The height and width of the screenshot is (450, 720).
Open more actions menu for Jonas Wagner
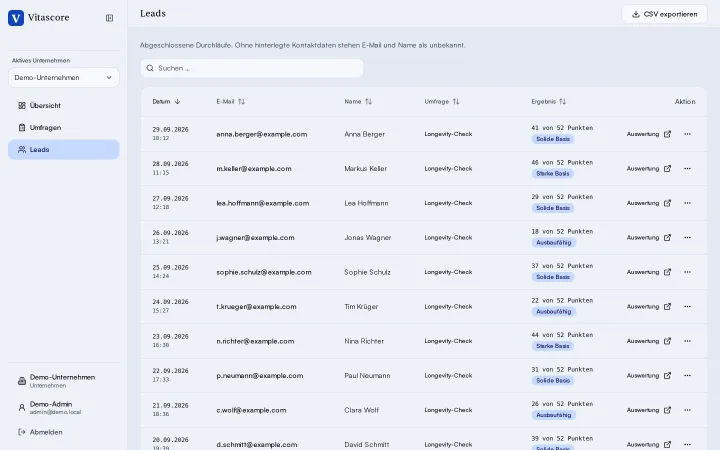[687, 237]
